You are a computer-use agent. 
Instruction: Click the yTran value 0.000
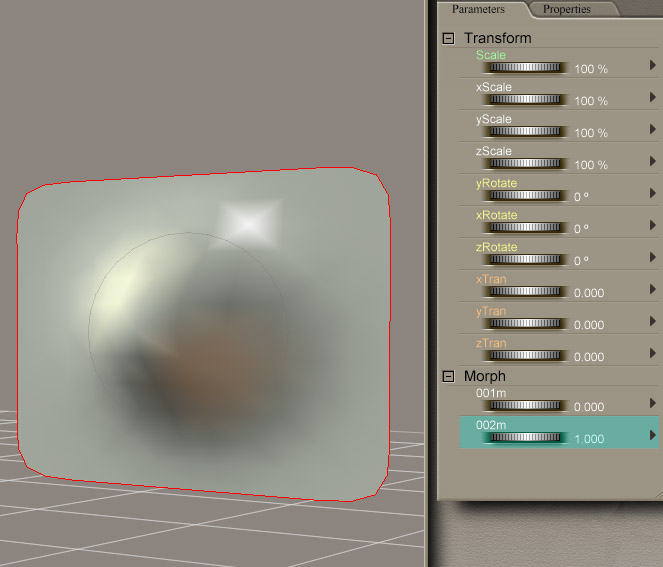(x=589, y=325)
